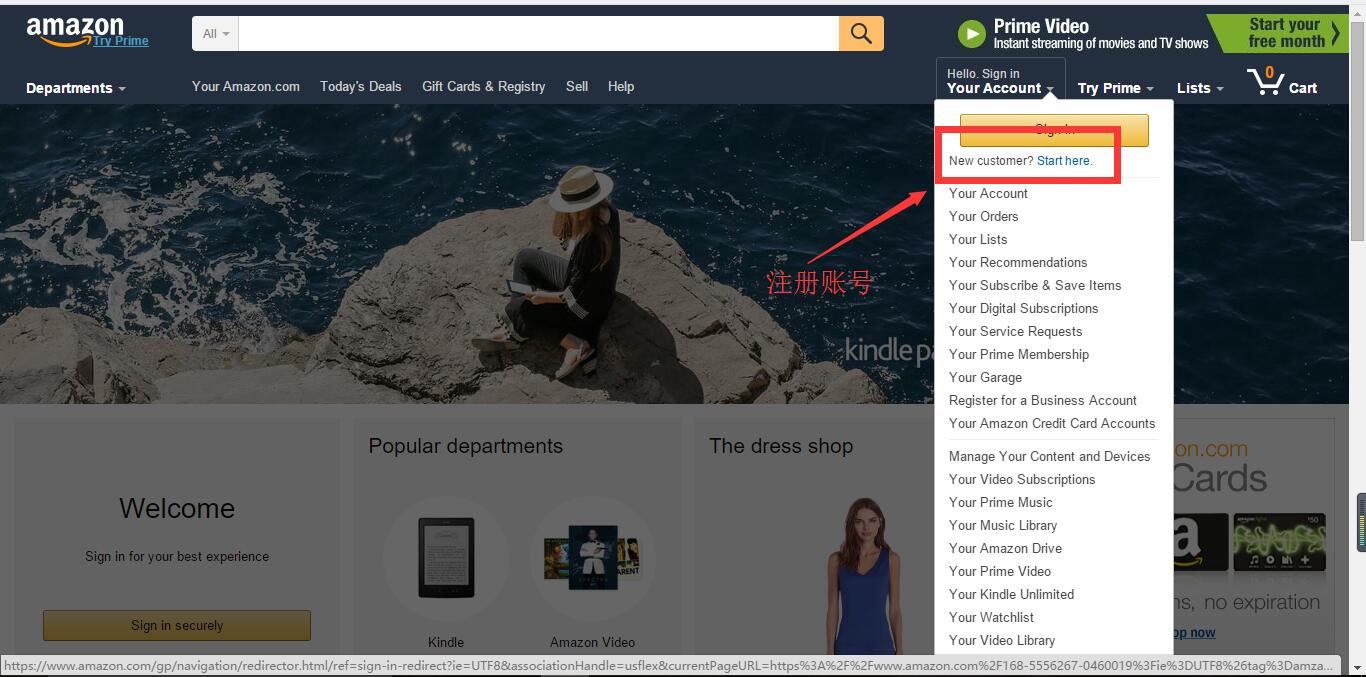
Task: Click Try Prime under the logo
Action: 121,41
